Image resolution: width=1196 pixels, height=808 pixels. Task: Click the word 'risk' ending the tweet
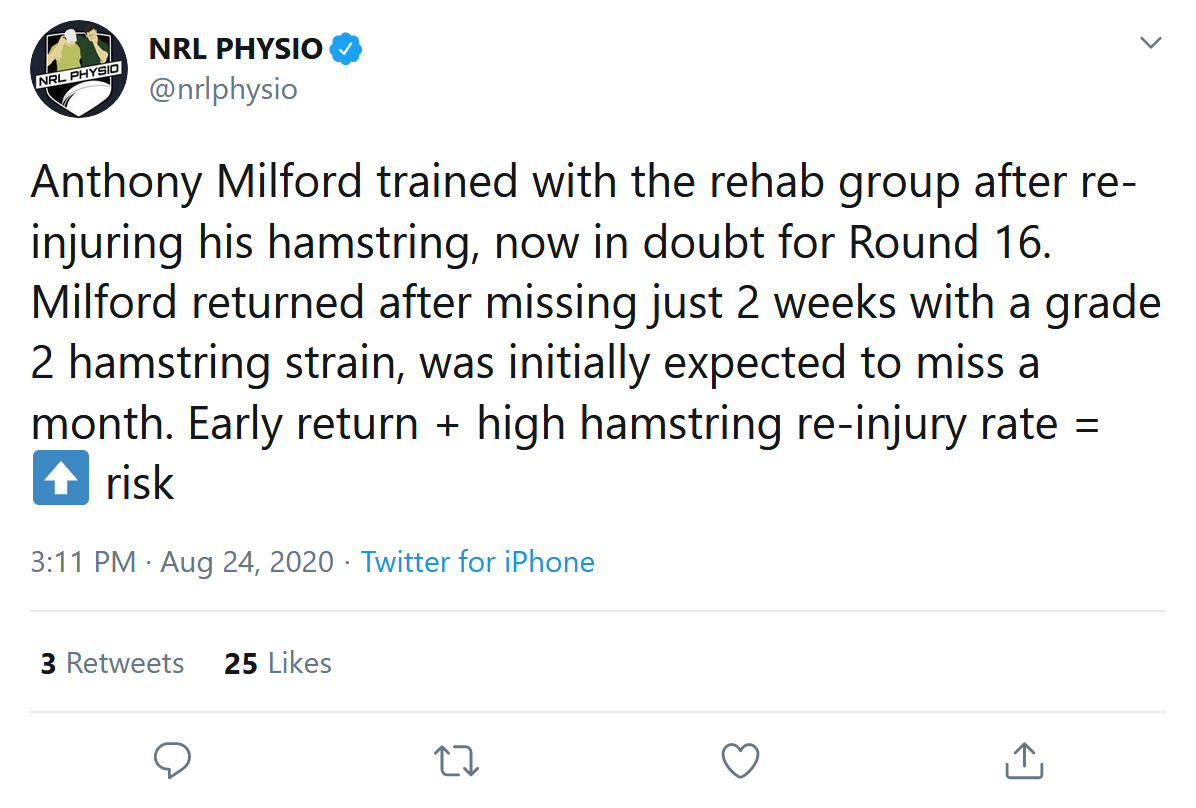(140, 483)
